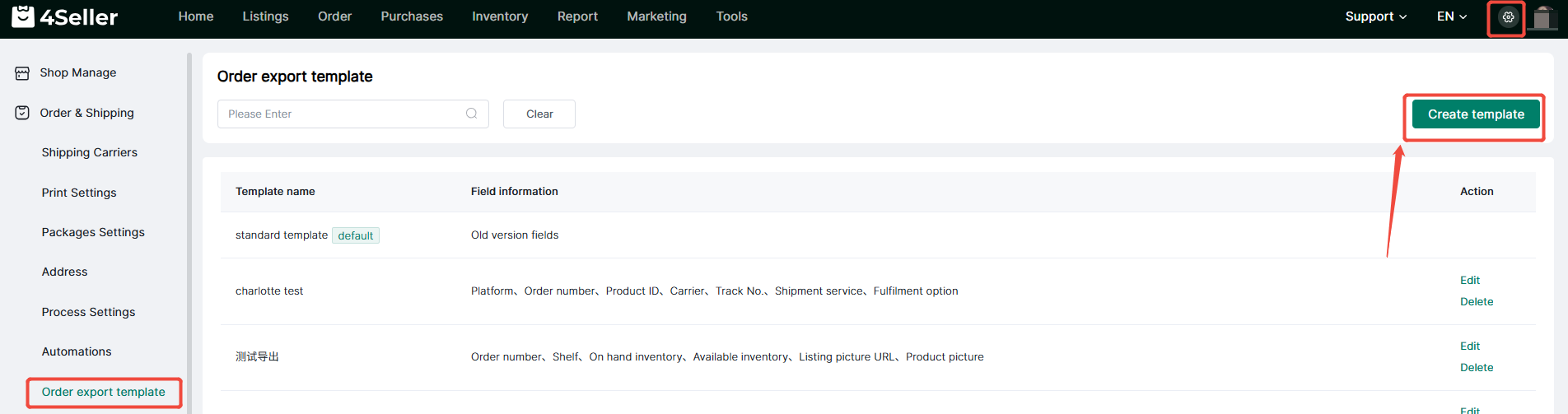
Task: Click the 4Seller logo icon
Action: (23, 16)
